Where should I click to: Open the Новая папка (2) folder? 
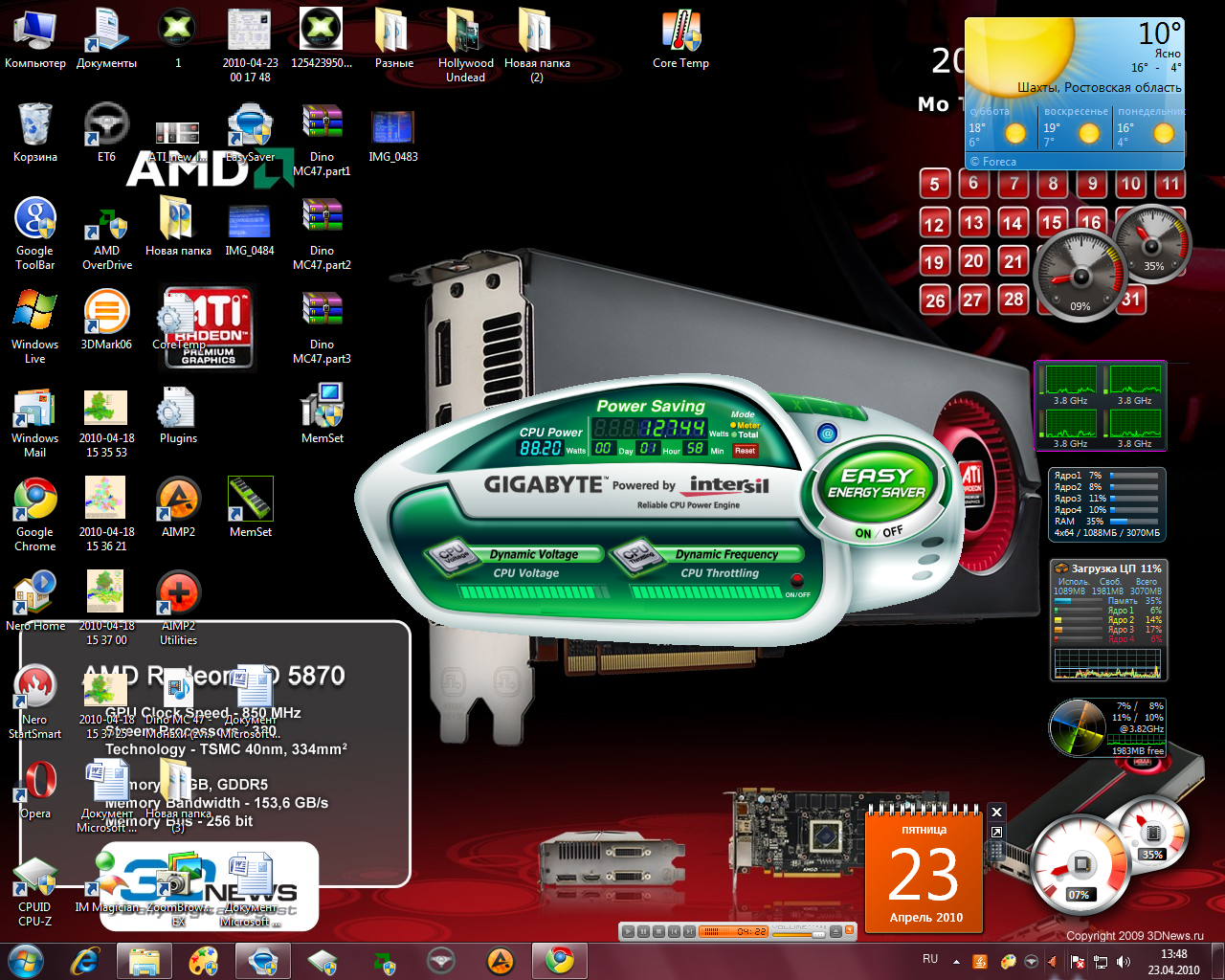(537, 45)
